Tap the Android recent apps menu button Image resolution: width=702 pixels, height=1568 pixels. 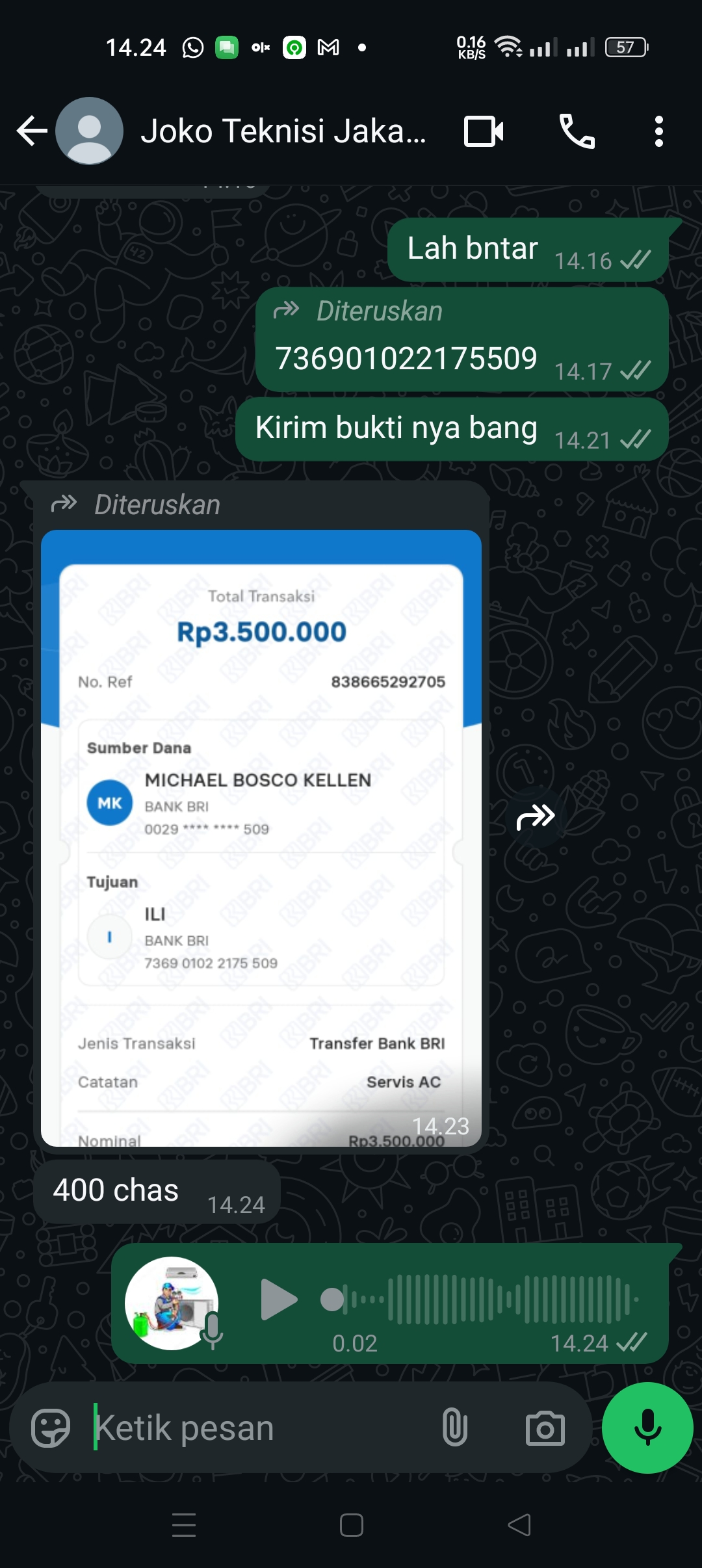pos(184,1524)
